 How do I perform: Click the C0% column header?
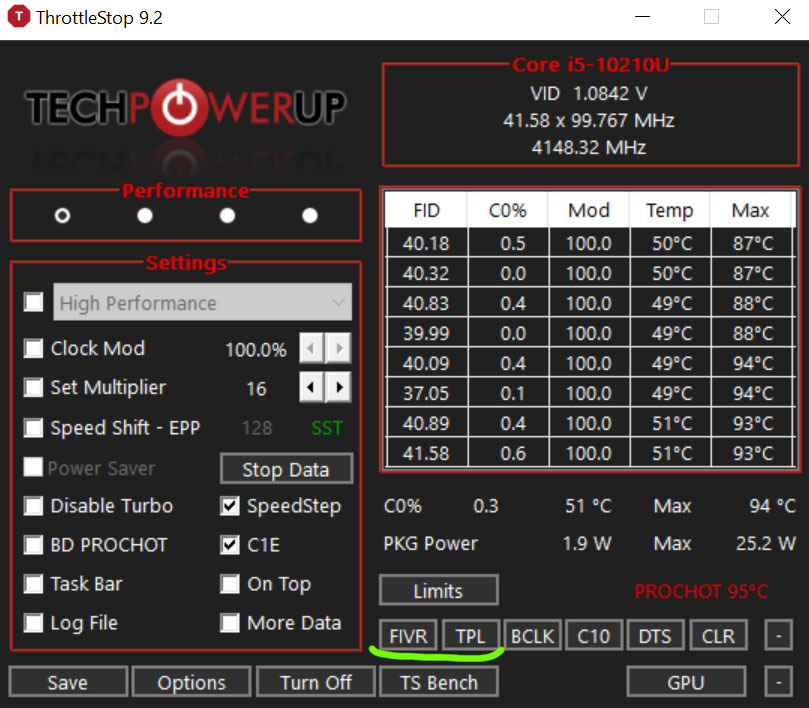click(x=508, y=210)
